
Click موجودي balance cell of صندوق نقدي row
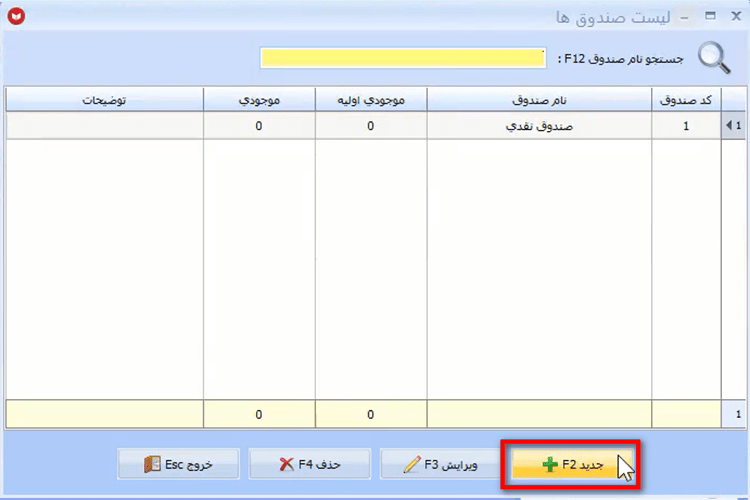[x=259, y=126]
